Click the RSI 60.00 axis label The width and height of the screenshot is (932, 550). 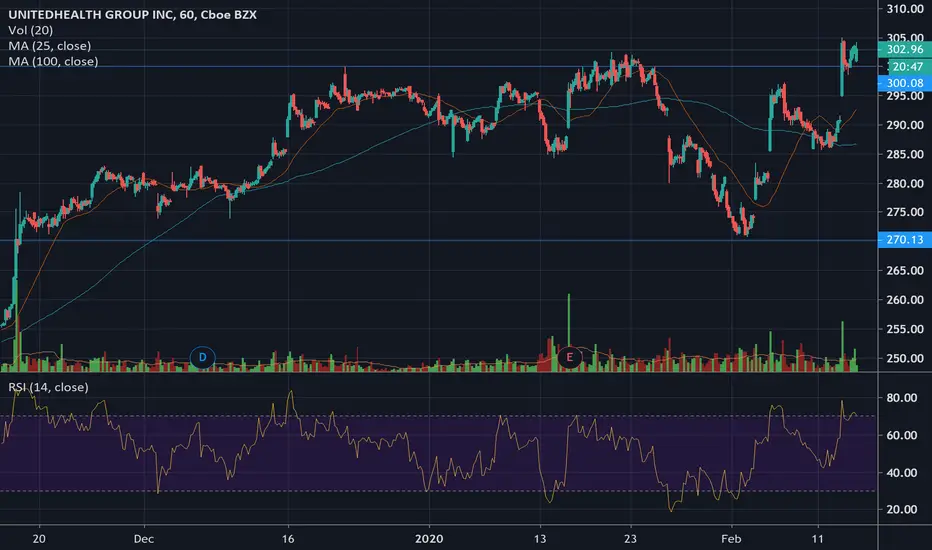point(901,435)
